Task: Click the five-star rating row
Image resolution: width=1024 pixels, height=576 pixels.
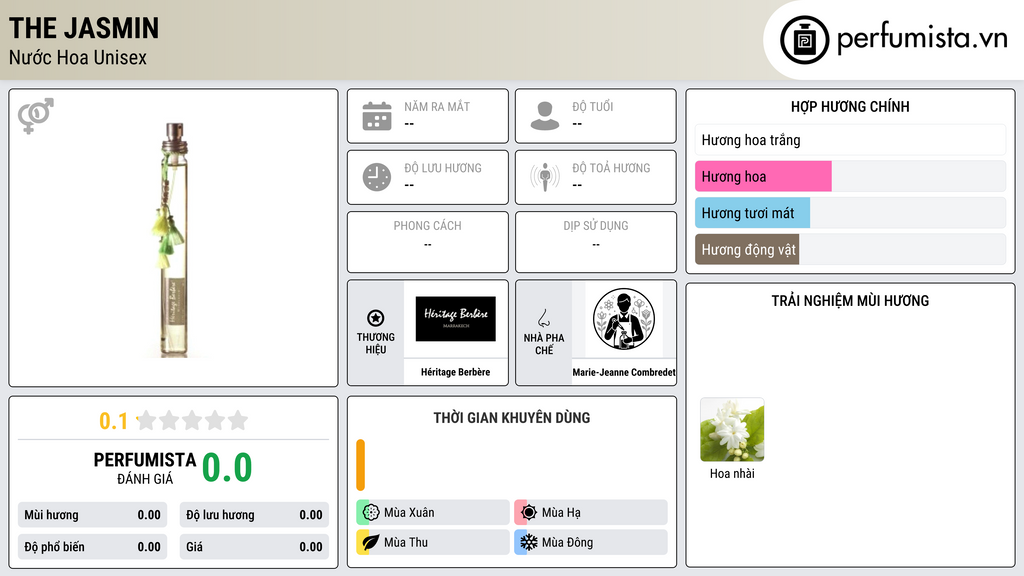Action: pyautogui.click(x=193, y=420)
